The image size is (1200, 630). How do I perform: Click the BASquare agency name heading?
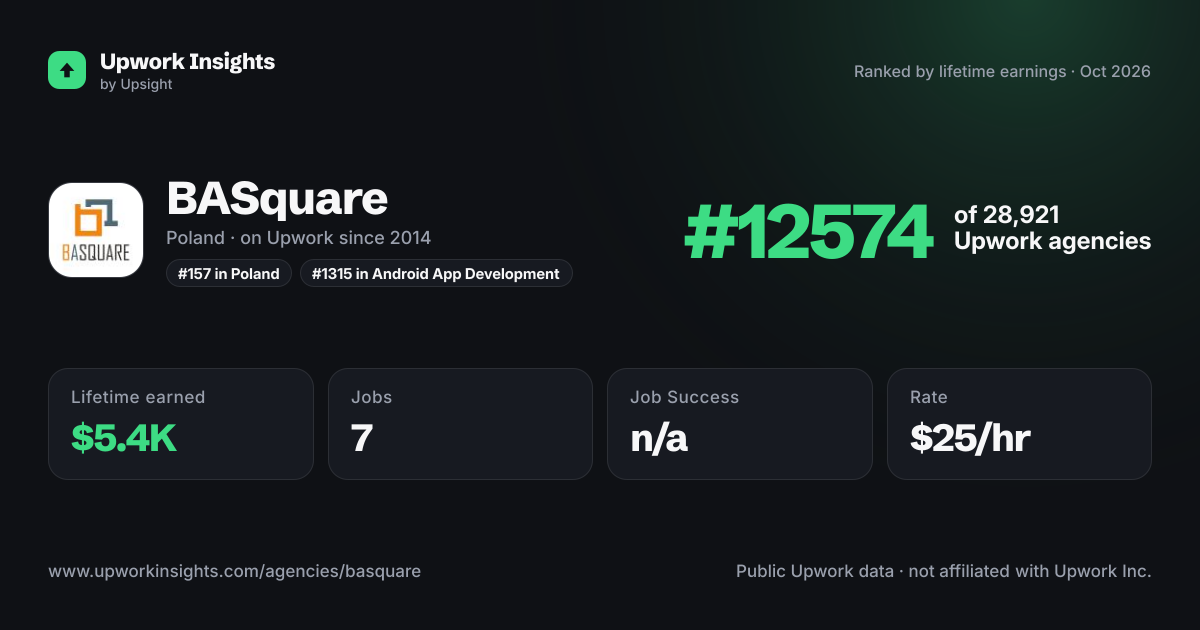277,199
